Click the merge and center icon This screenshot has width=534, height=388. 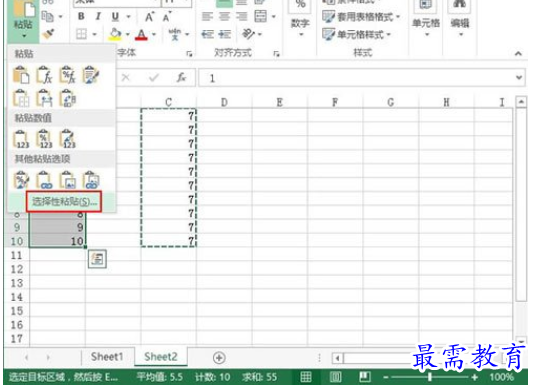(x=261, y=16)
